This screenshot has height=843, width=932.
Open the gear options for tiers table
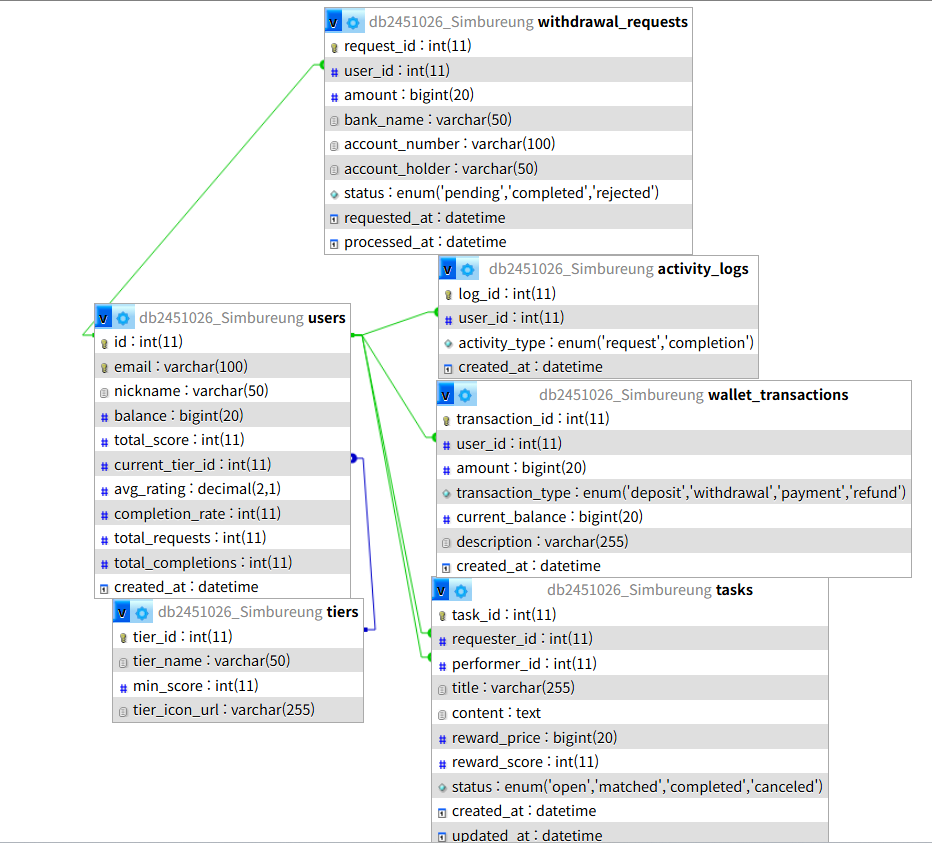pos(142,612)
